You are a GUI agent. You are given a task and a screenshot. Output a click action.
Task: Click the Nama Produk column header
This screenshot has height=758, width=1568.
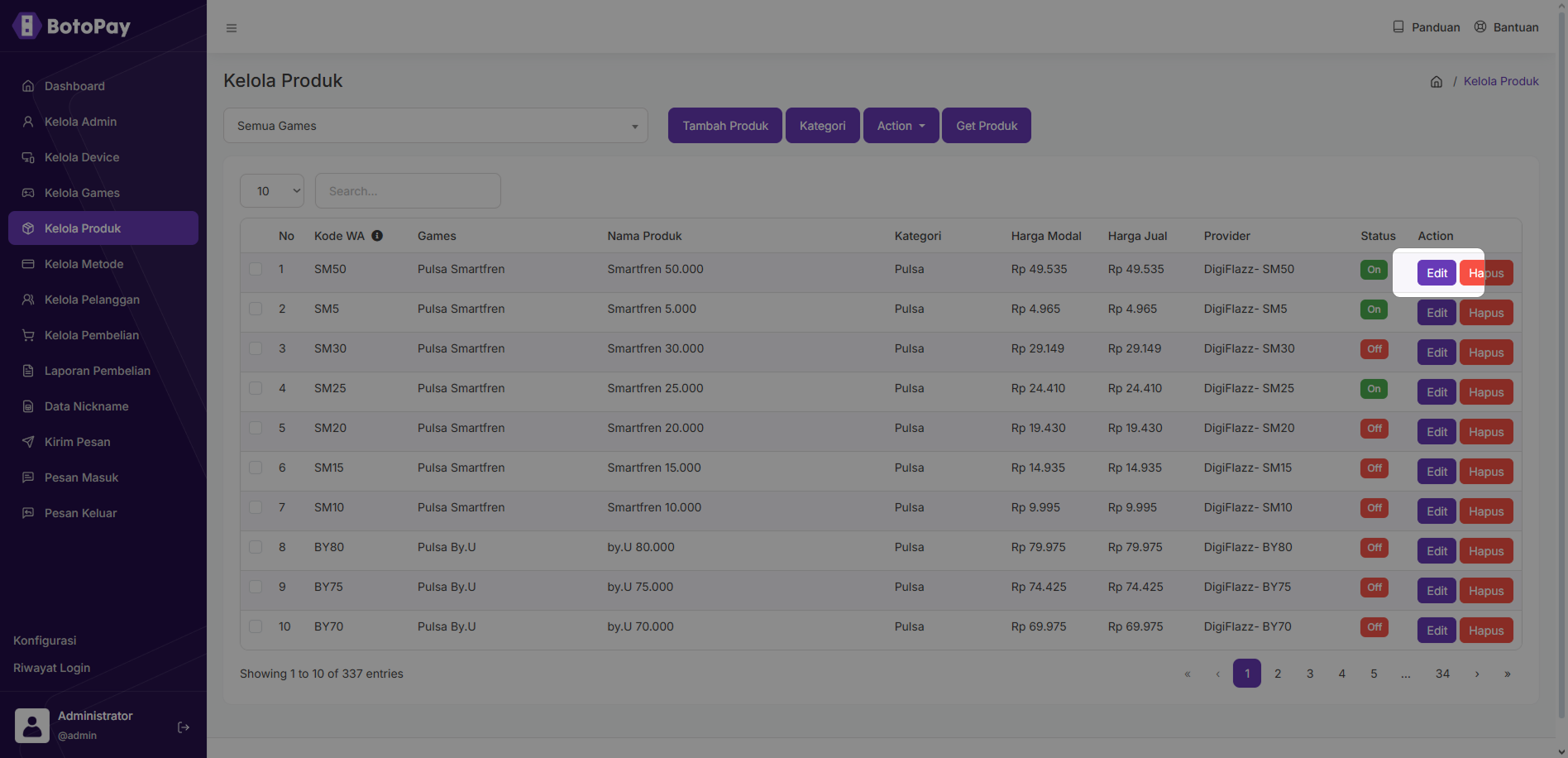click(644, 236)
